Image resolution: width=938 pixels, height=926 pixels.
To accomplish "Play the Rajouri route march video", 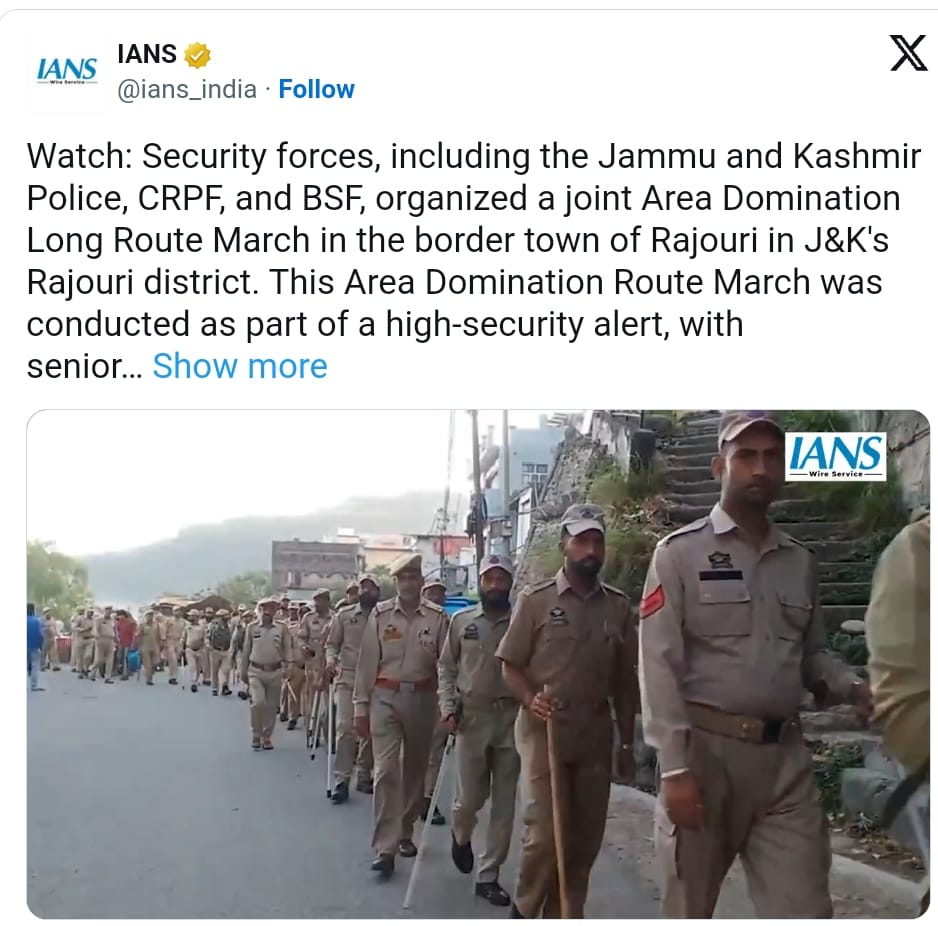I will 478,664.
